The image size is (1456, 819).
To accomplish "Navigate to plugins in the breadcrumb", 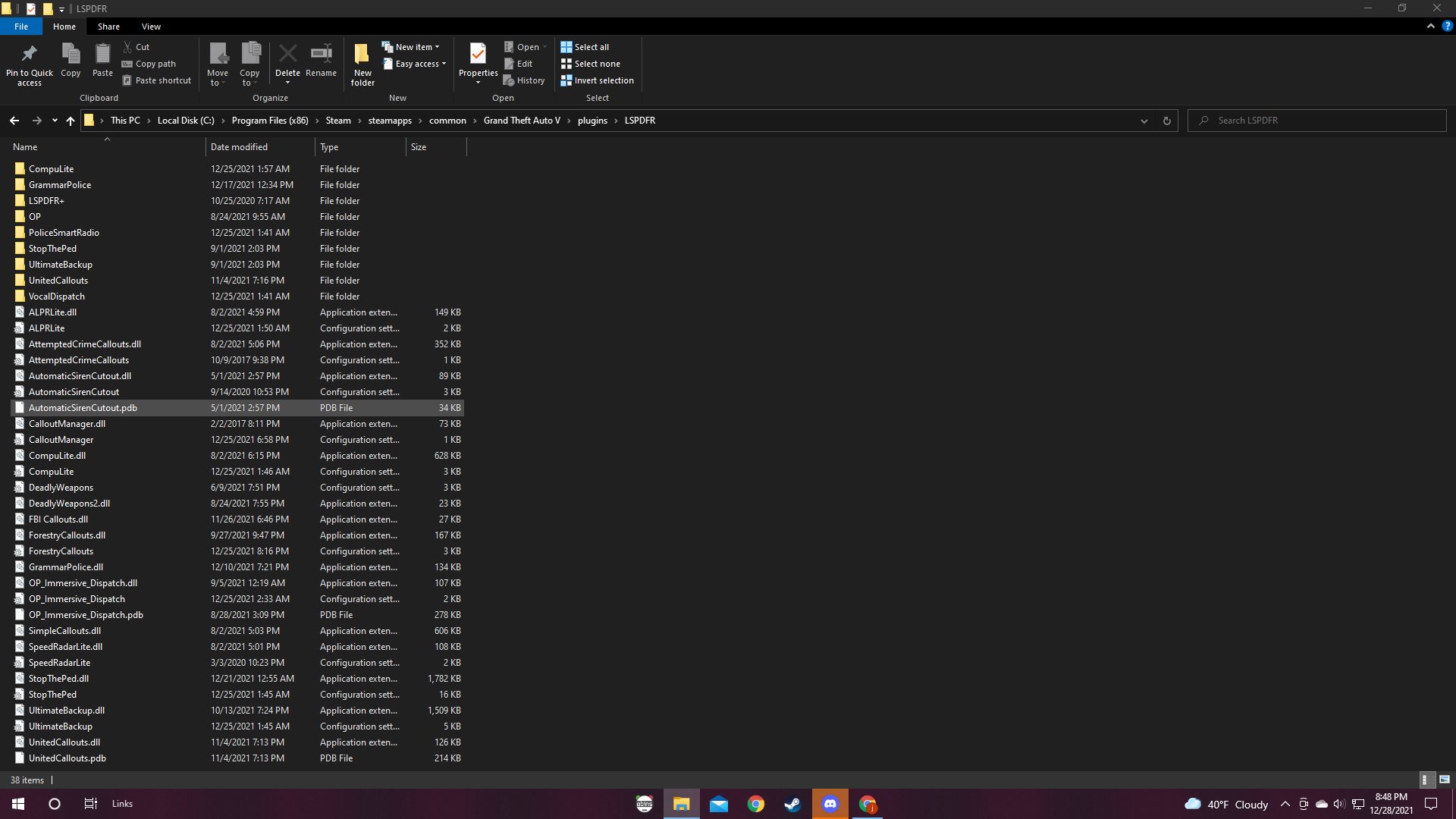I will (x=592, y=121).
